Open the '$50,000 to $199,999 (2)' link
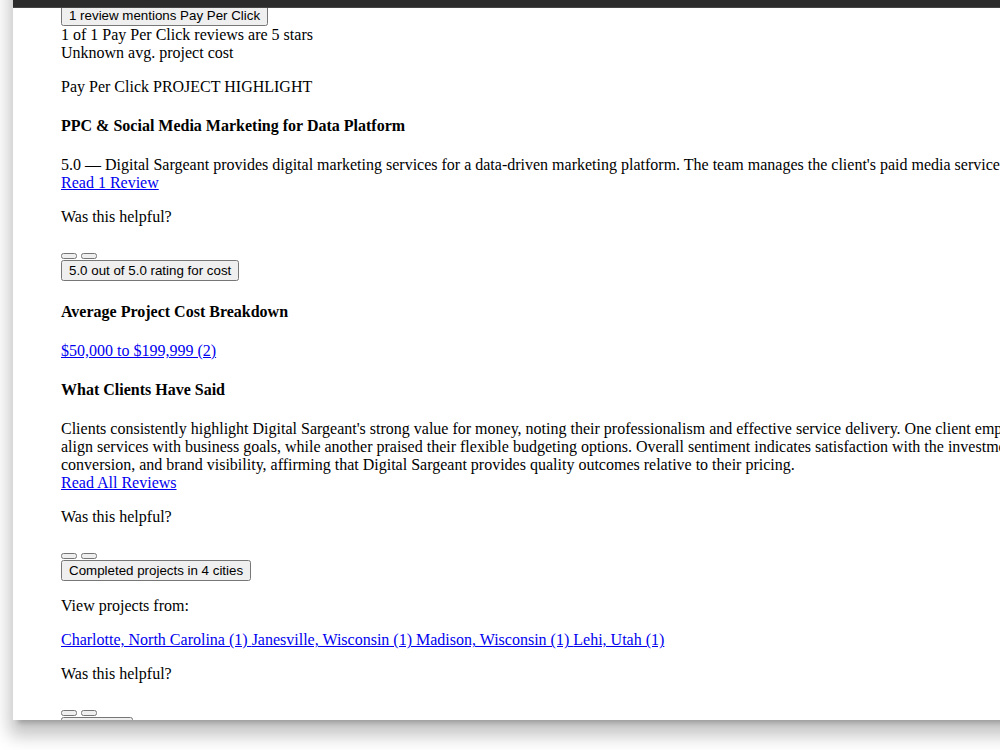 138,351
